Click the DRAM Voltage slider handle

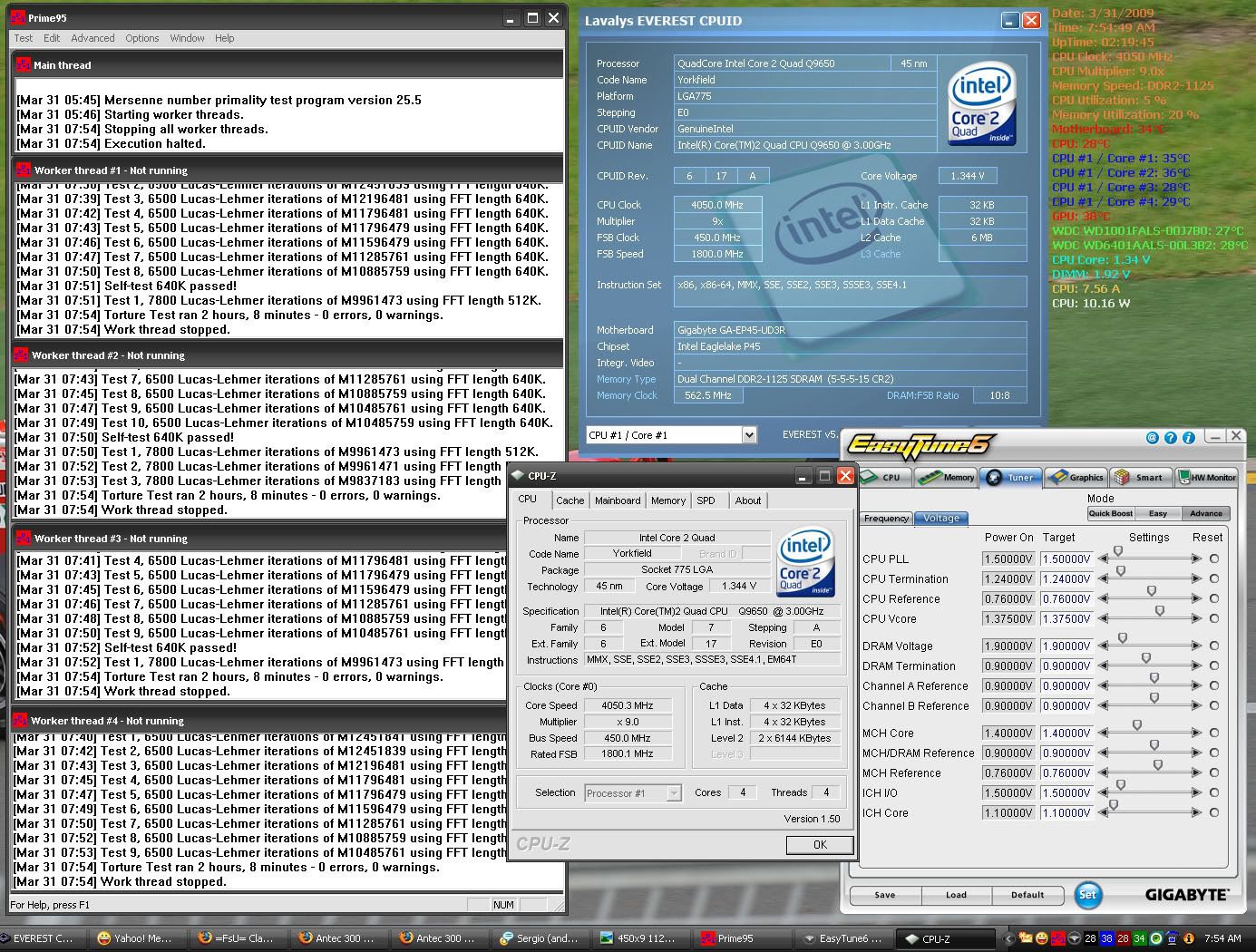[x=1123, y=639]
